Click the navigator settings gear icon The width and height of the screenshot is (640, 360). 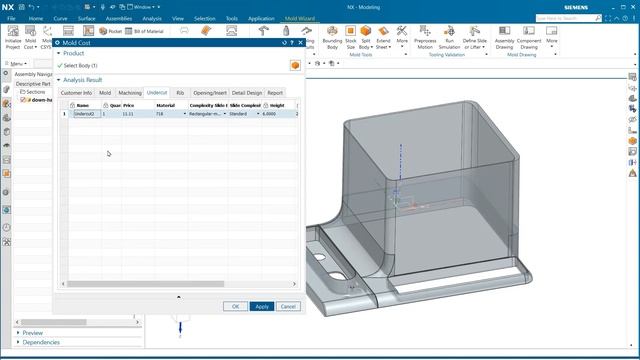[x=6, y=73]
